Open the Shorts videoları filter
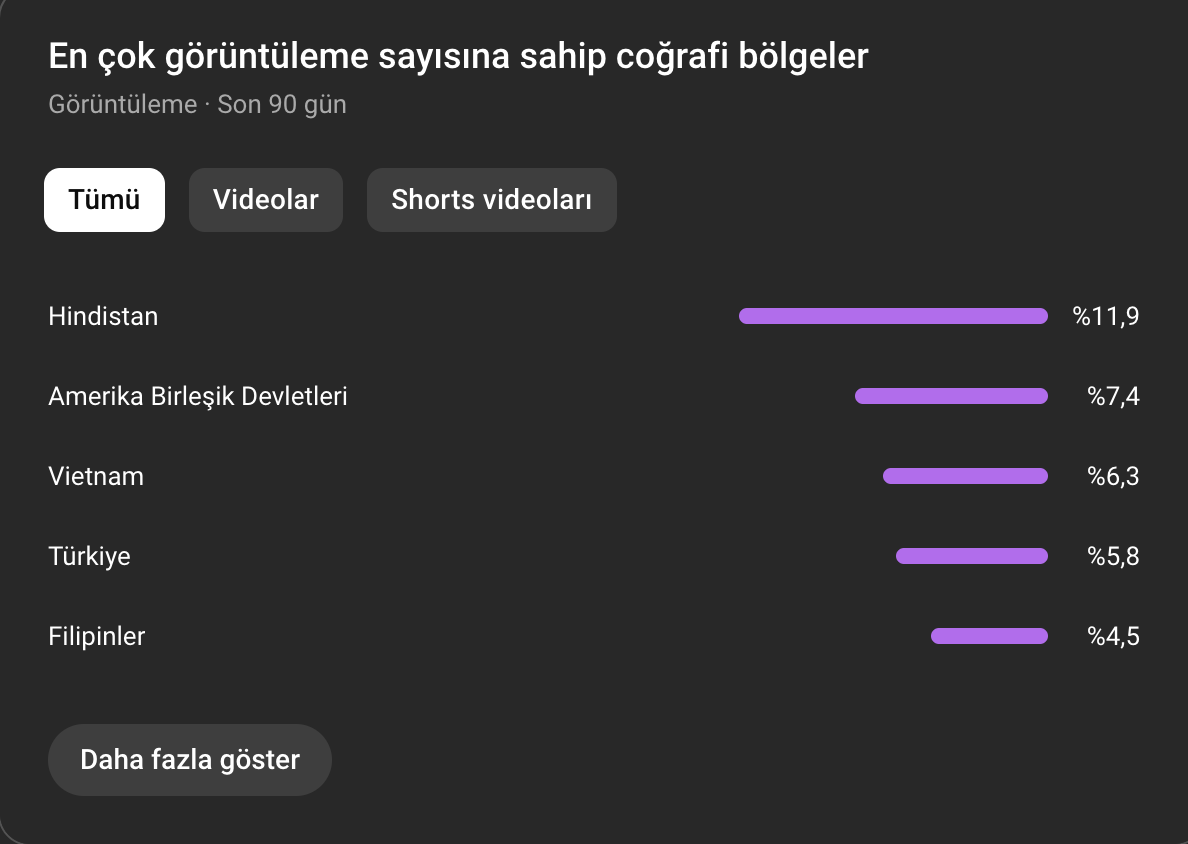1188x844 pixels. [x=492, y=200]
